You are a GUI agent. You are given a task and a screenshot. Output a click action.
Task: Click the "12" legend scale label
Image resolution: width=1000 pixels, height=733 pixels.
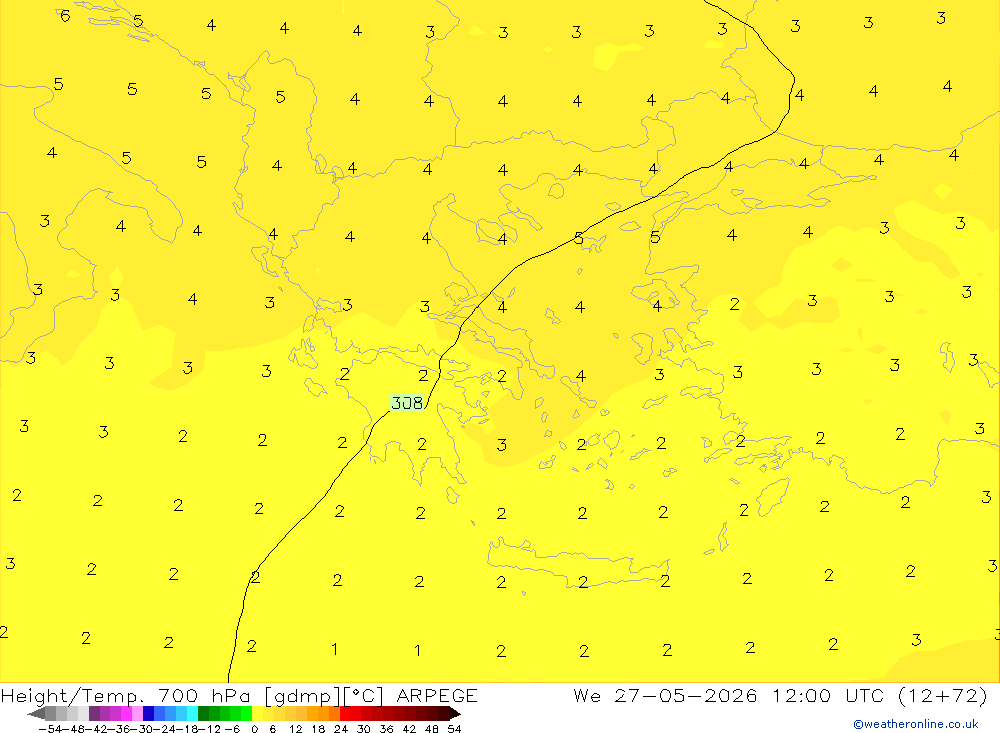click(295, 729)
